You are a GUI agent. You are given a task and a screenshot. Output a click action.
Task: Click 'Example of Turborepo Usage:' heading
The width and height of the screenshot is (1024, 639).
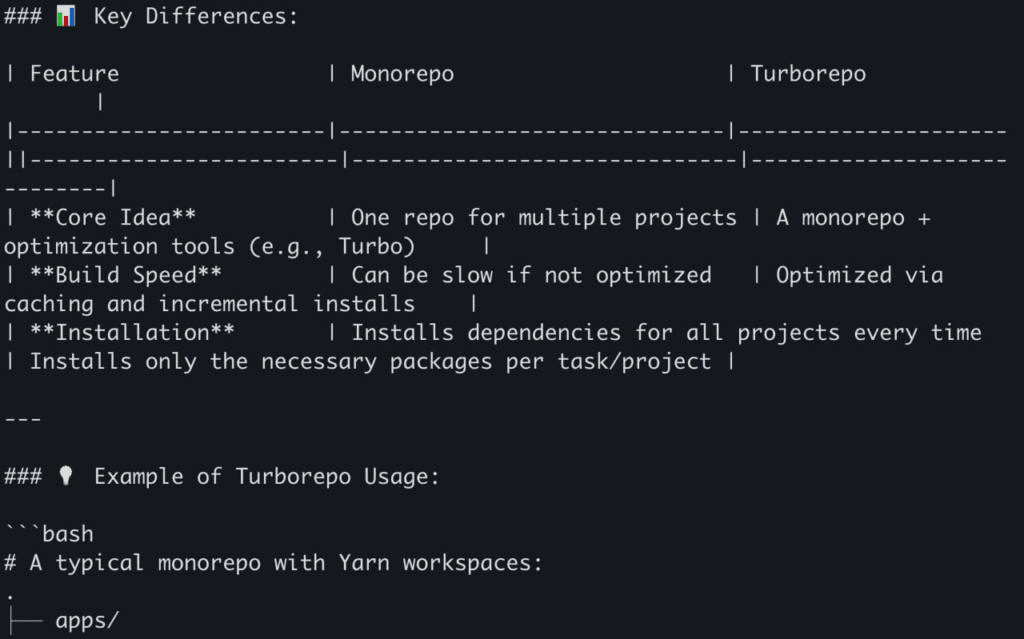pos(266,476)
